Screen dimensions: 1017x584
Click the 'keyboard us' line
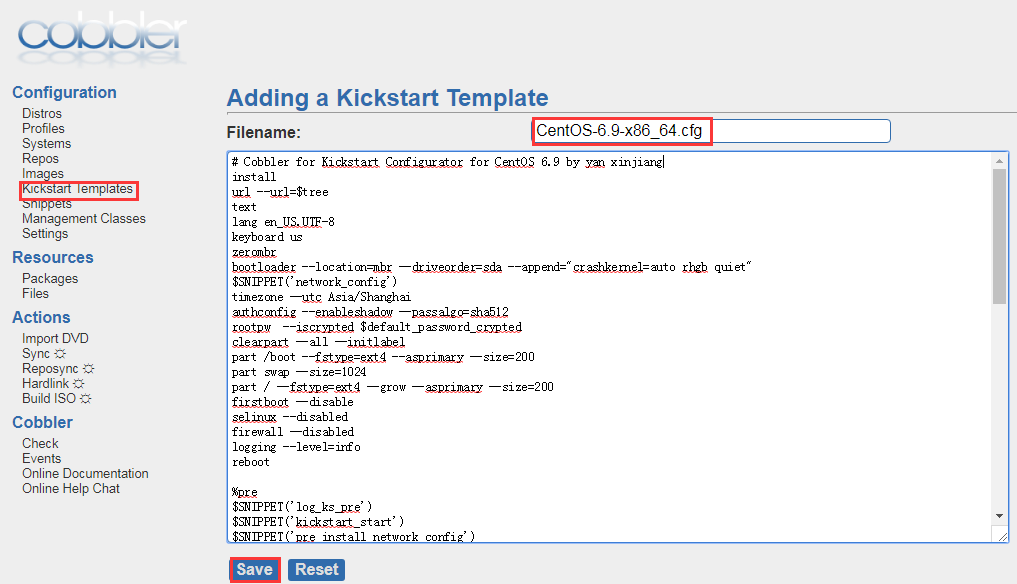click(267, 237)
